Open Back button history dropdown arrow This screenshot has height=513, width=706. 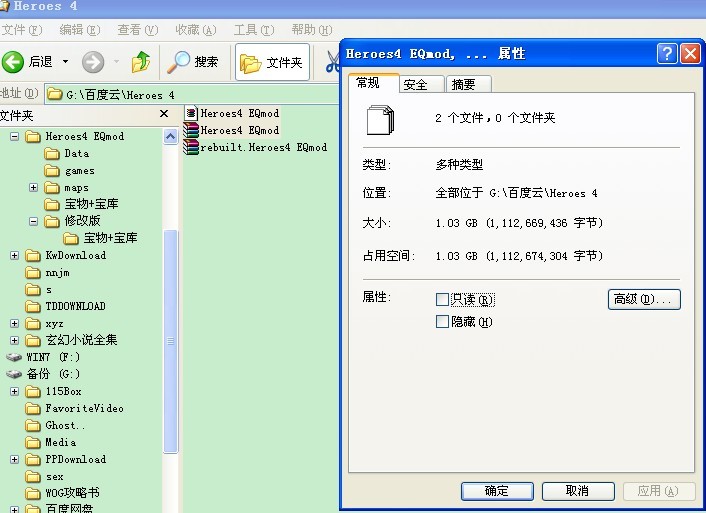65,61
